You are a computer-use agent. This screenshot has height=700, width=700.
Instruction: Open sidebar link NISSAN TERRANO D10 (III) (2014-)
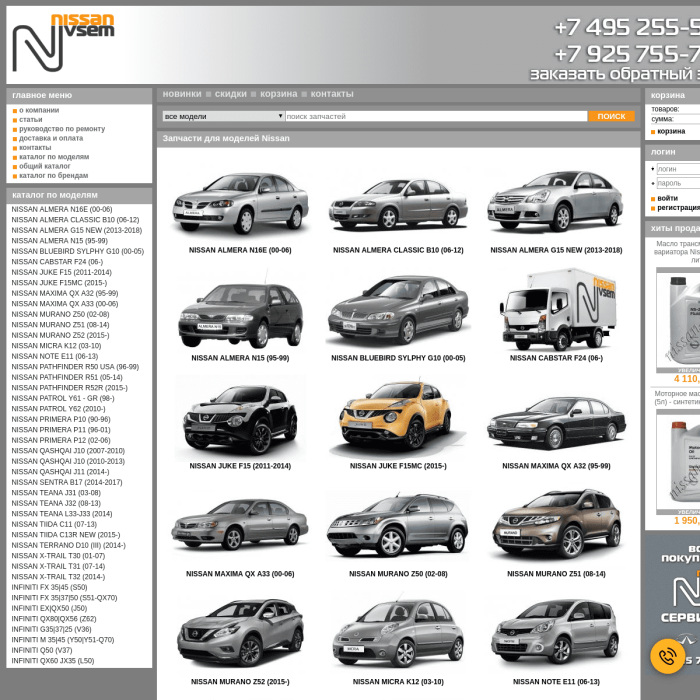(x=69, y=546)
